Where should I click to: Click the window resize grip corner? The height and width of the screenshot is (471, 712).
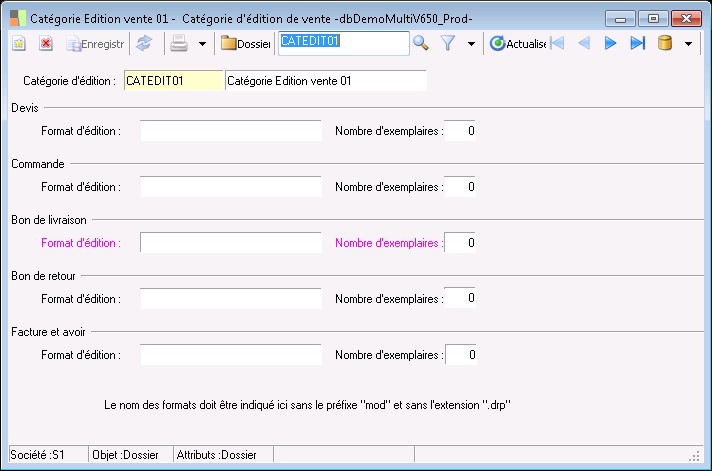pyautogui.click(x=694, y=456)
